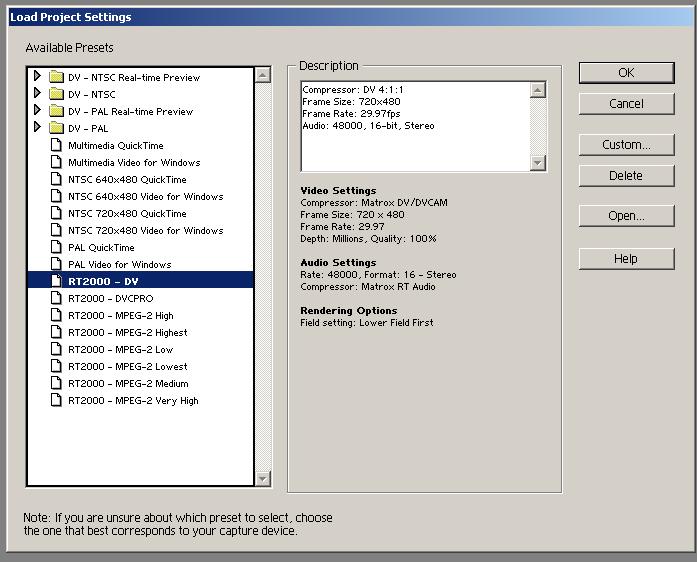Click the Delete preset button
Image resolution: width=697 pixels, height=562 pixels.
click(626, 175)
